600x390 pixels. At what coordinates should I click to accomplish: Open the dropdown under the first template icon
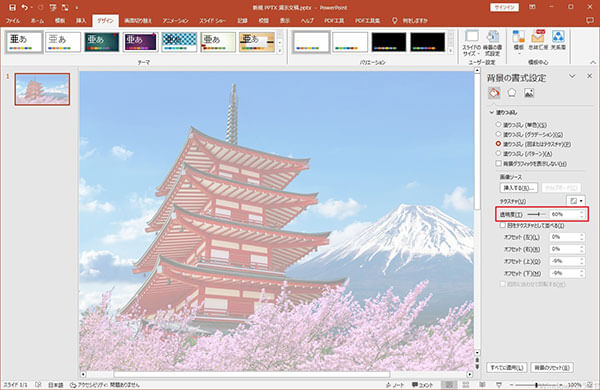(518, 54)
